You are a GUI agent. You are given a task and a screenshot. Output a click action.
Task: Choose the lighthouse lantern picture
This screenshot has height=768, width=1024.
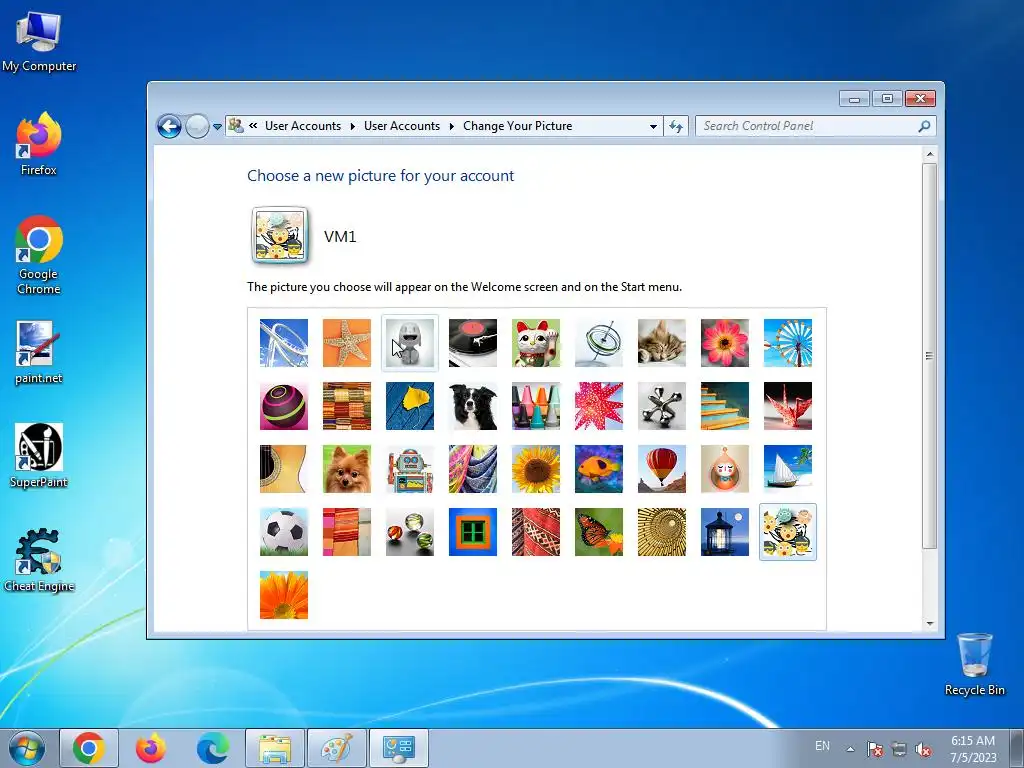pos(725,532)
